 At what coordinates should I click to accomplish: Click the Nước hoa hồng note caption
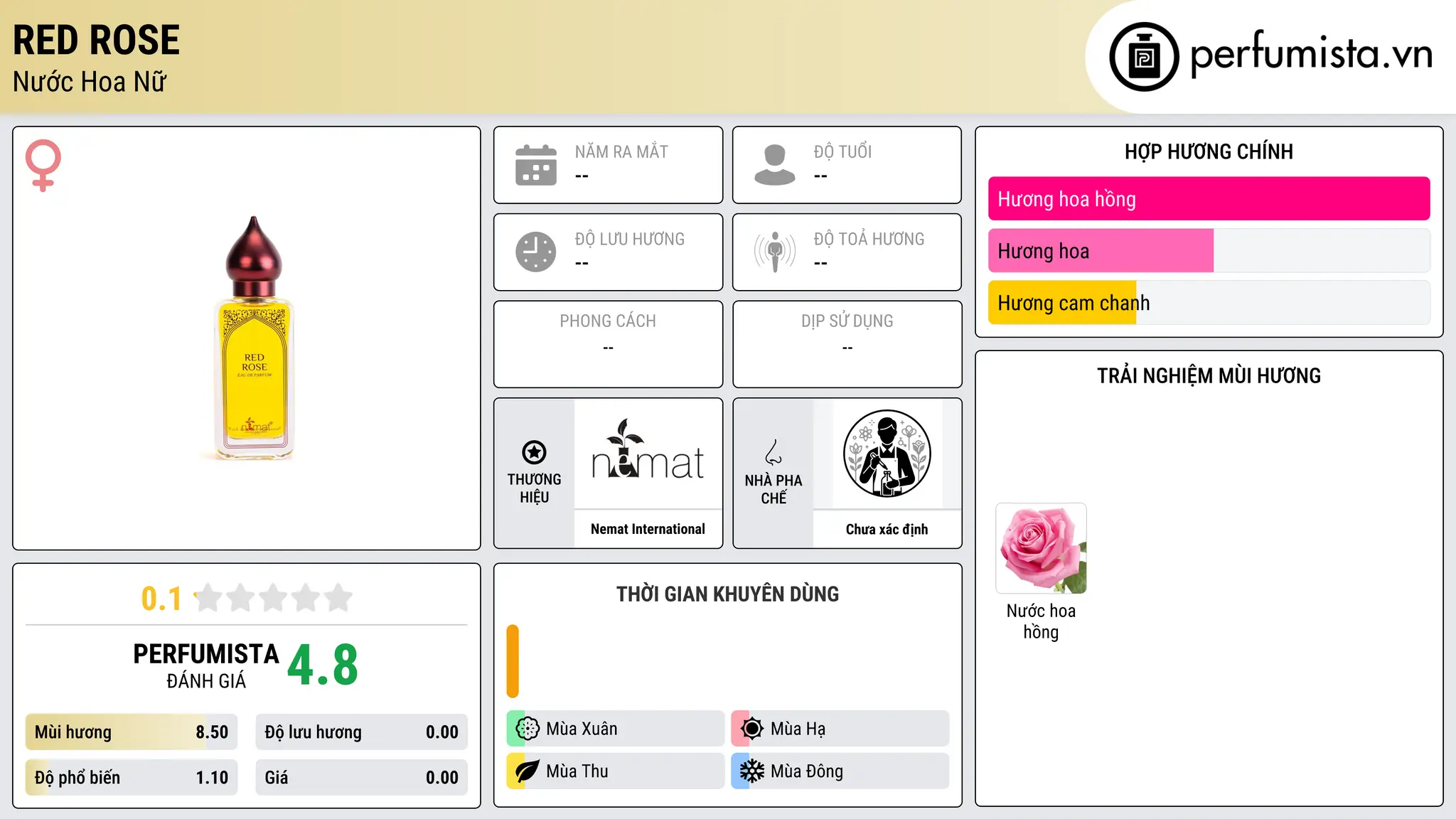(1041, 621)
